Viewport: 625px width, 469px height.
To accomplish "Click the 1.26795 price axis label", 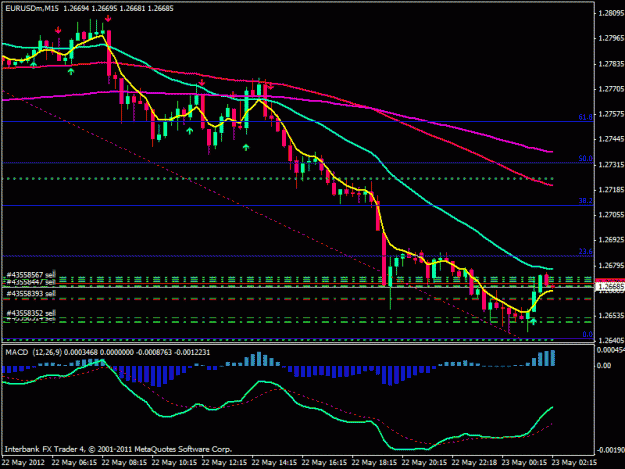I will [x=611, y=266].
